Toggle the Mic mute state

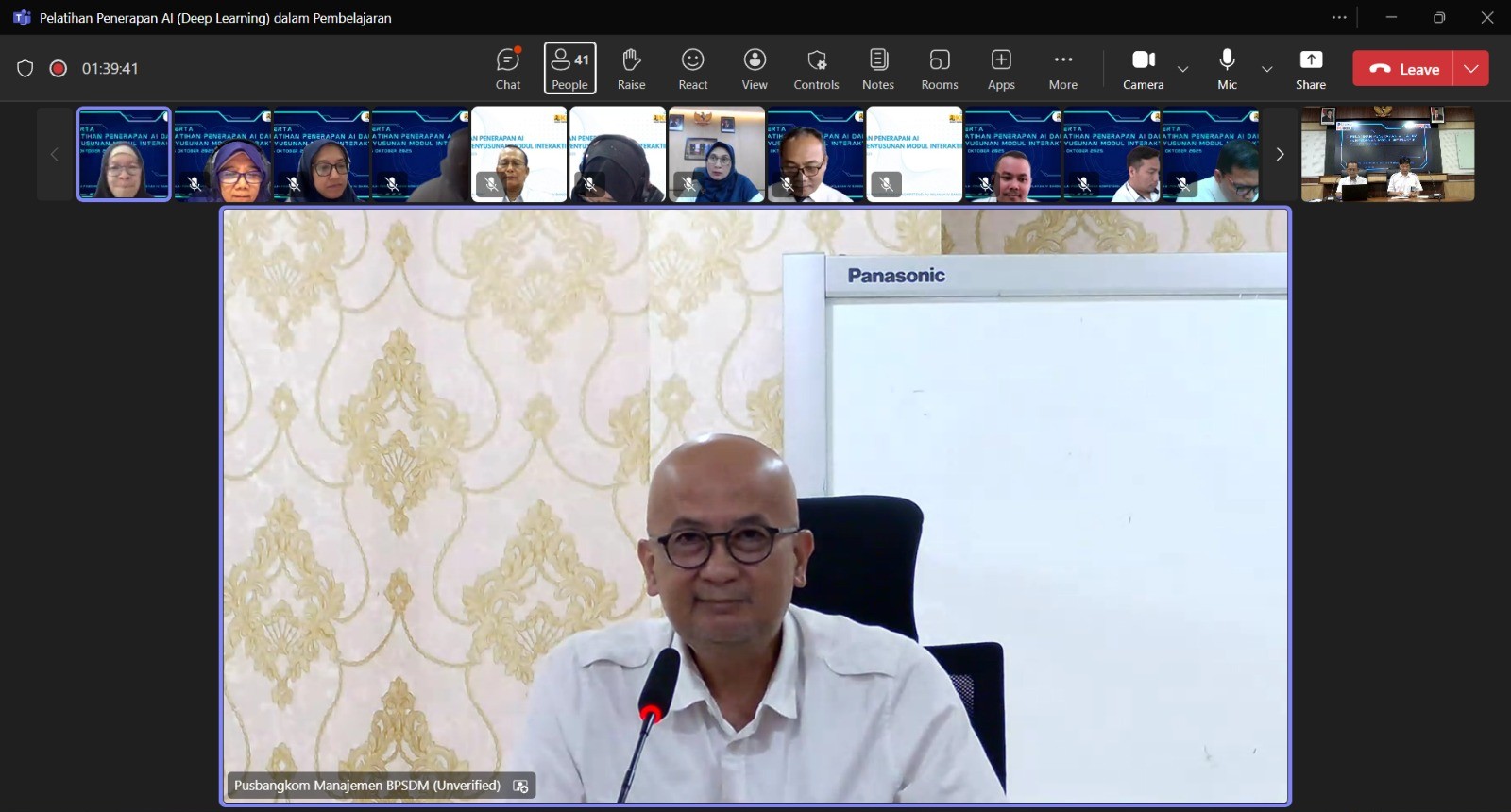pos(1227,69)
